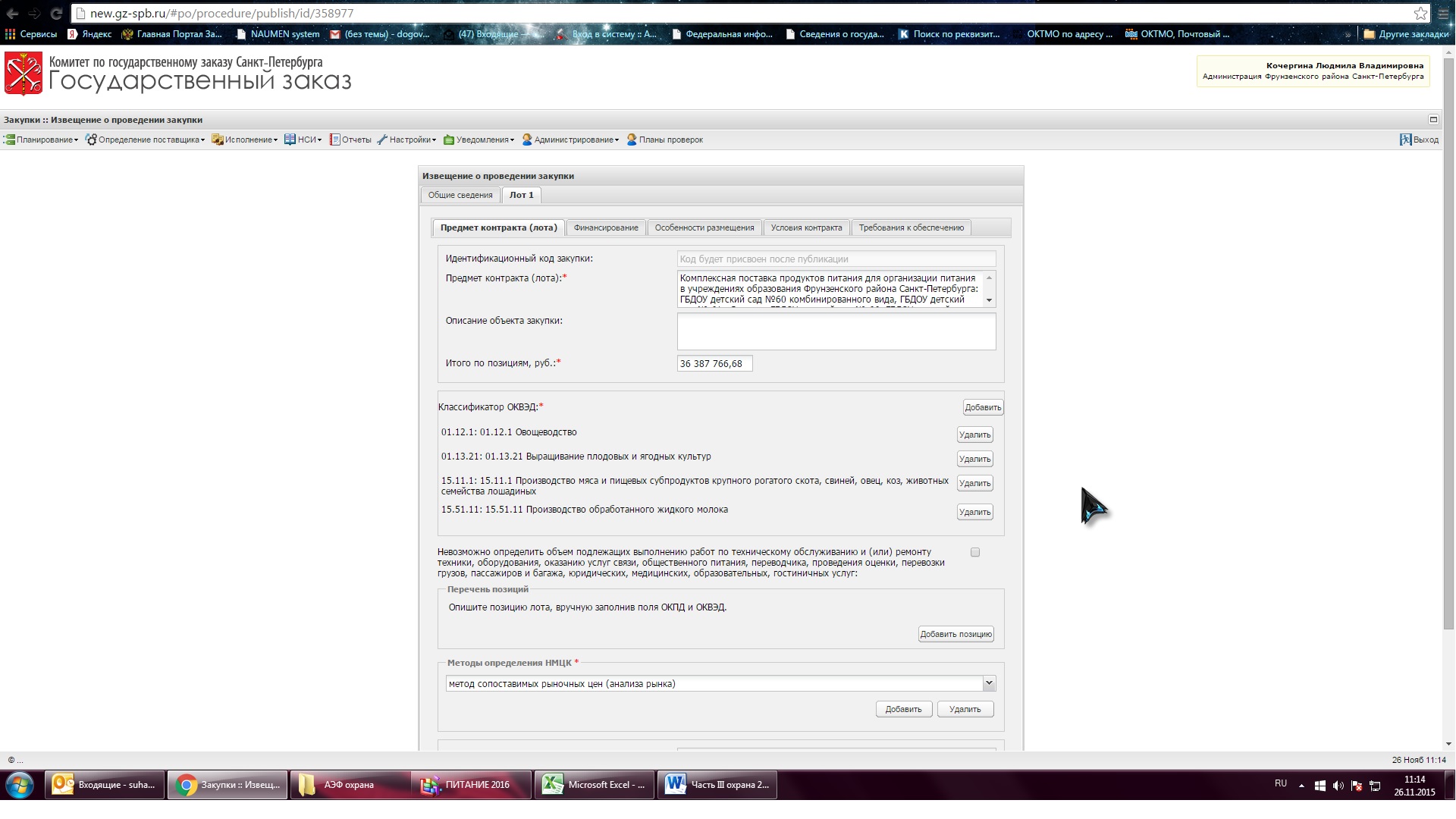Click the Описание объекта закупки text field

836,331
